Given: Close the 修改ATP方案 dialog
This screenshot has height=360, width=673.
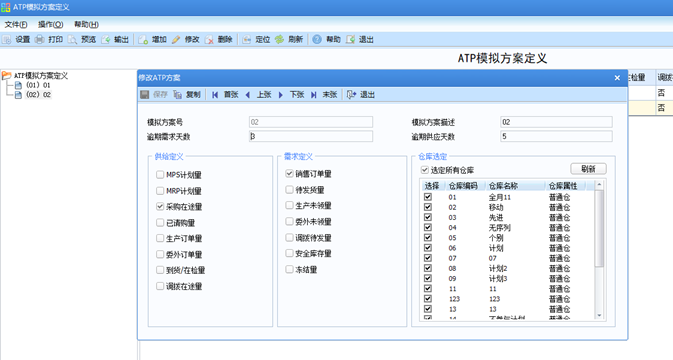Looking at the screenshot, I should point(617,78).
